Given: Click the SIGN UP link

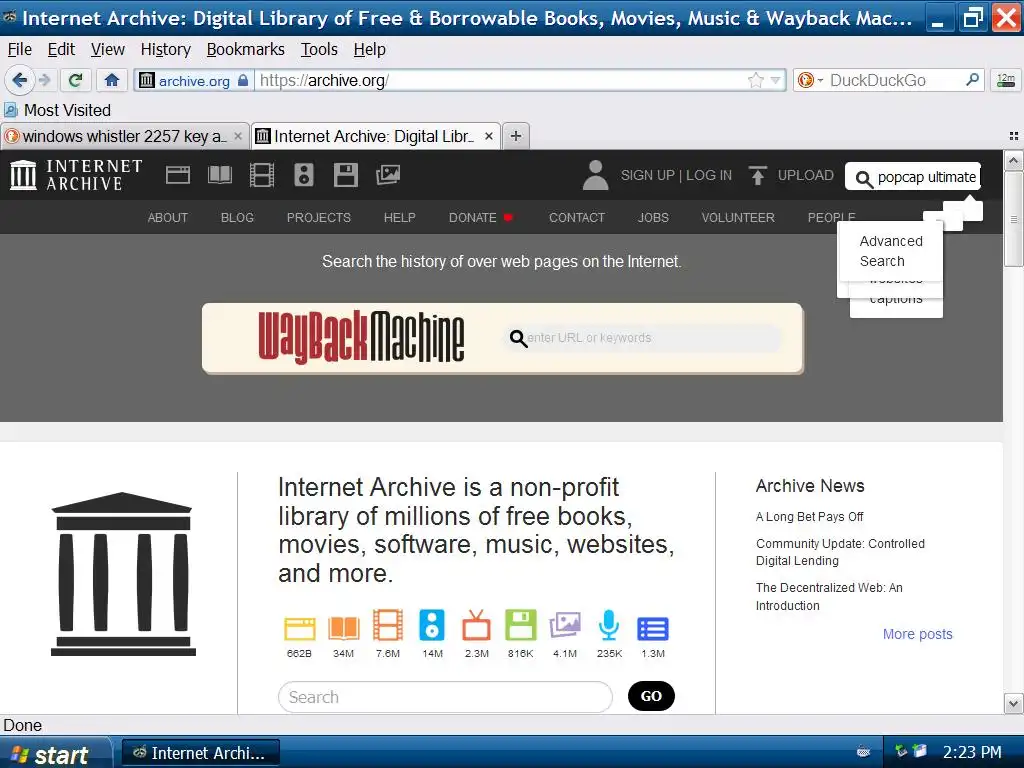Looking at the screenshot, I should [x=647, y=175].
